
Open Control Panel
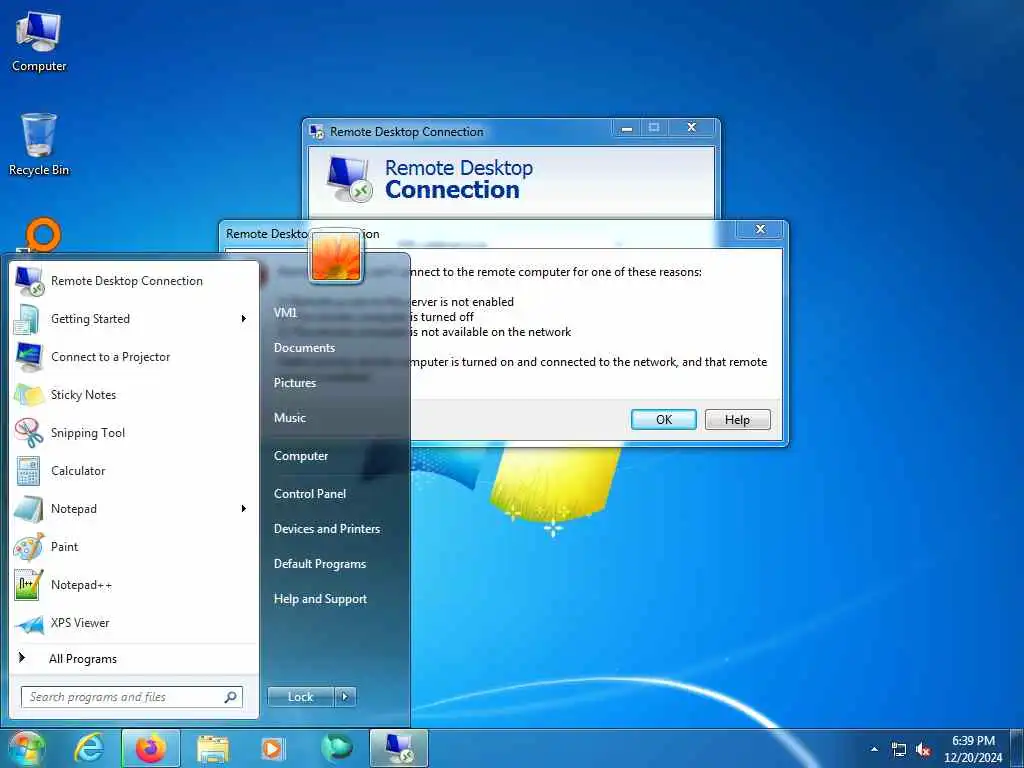click(310, 494)
